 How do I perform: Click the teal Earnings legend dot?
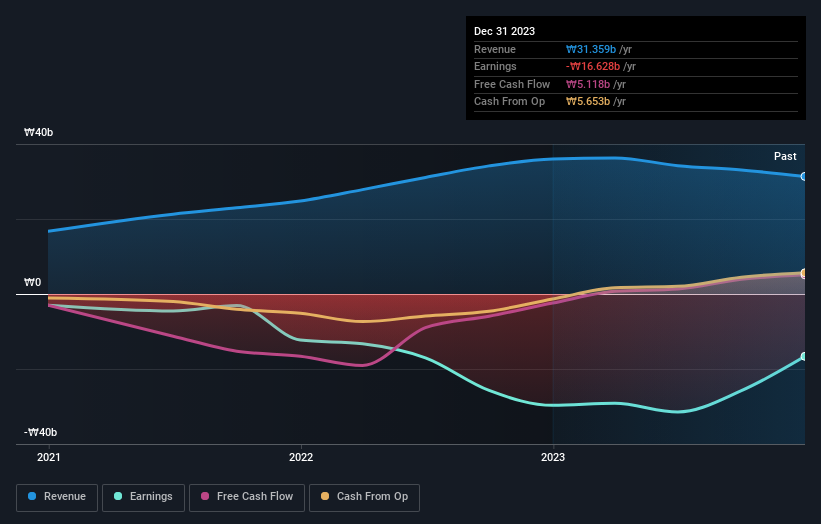(118, 496)
